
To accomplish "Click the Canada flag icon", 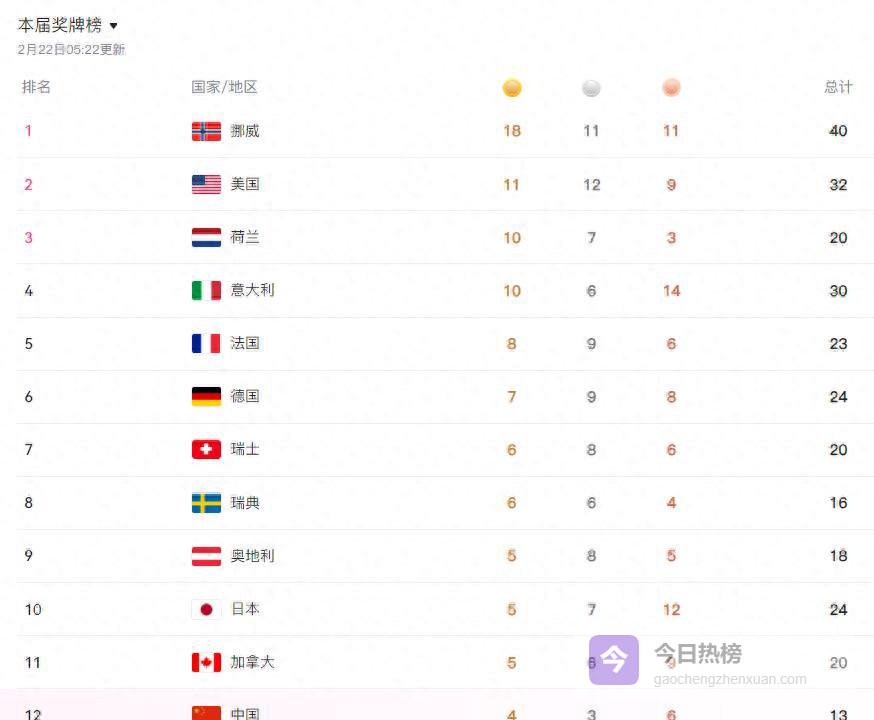I will [206, 662].
